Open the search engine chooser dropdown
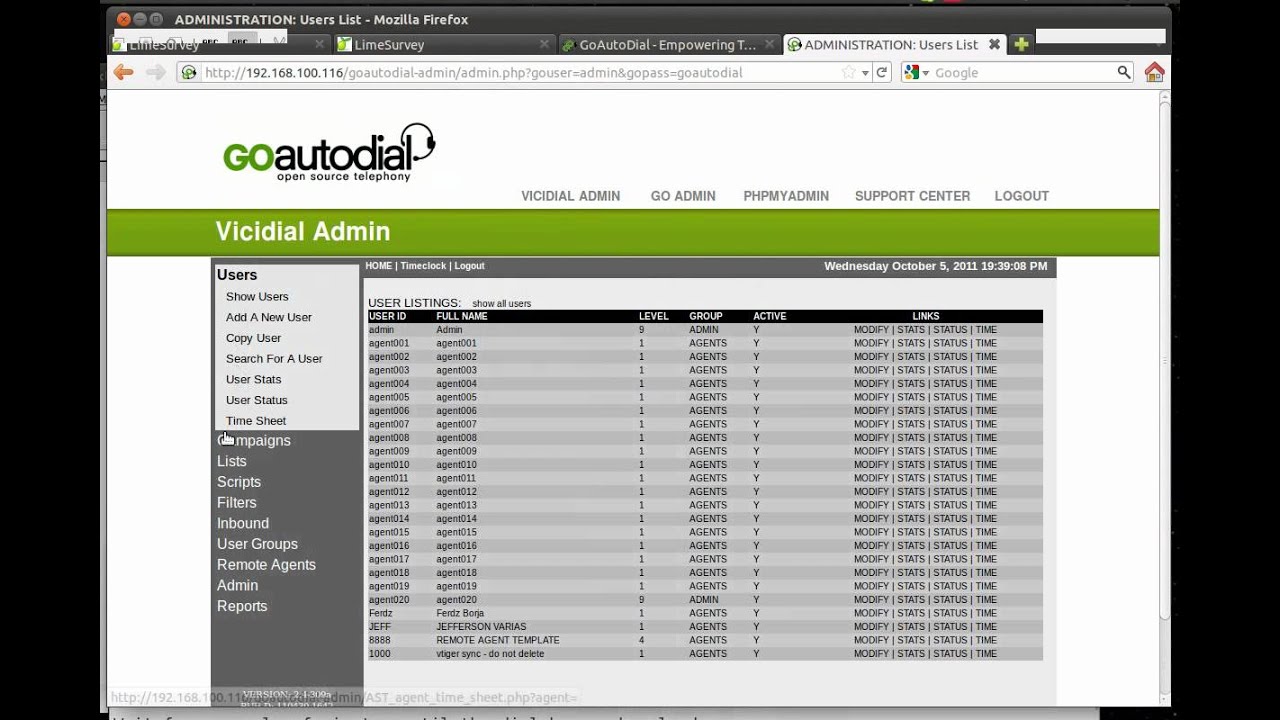Viewport: 1280px width, 720px height. [x=926, y=73]
